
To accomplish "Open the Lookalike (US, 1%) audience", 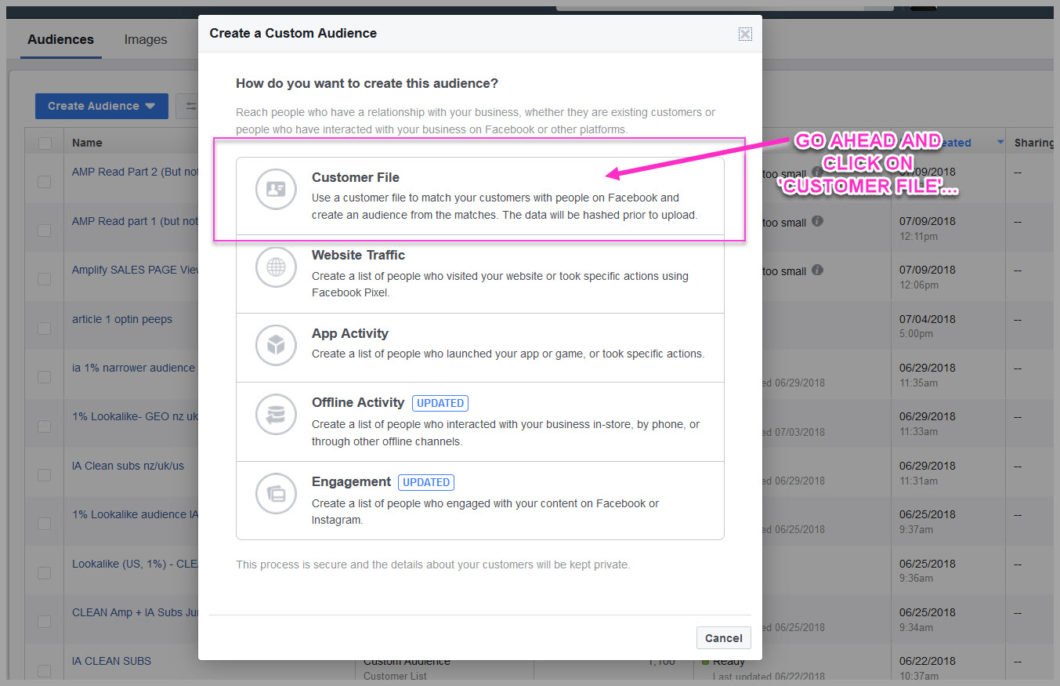I will point(135,564).
